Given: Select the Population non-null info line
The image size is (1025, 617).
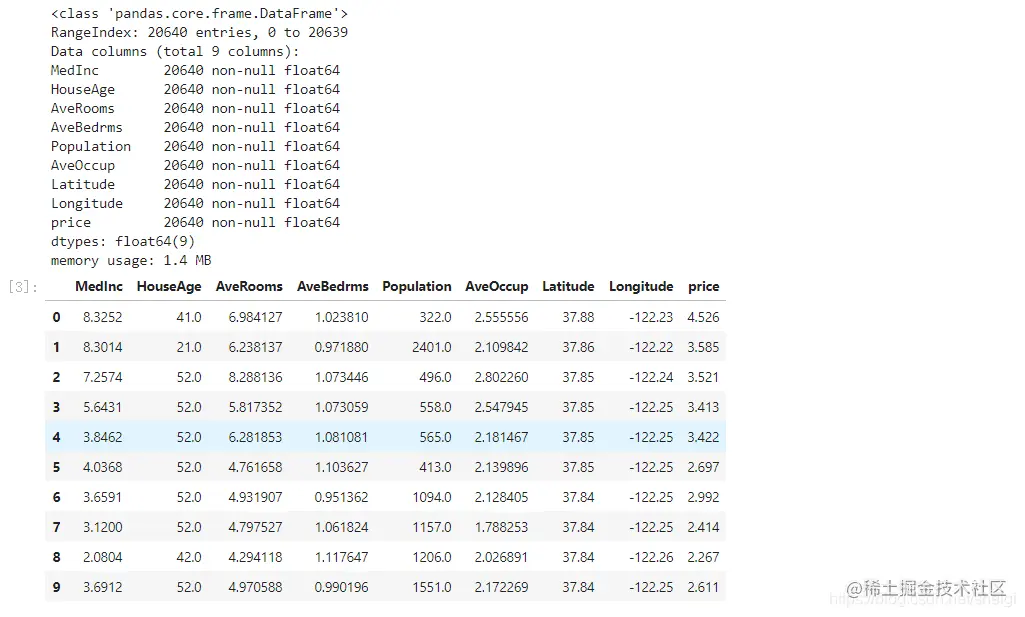Looking at the screenshot, I should [195, 146].
